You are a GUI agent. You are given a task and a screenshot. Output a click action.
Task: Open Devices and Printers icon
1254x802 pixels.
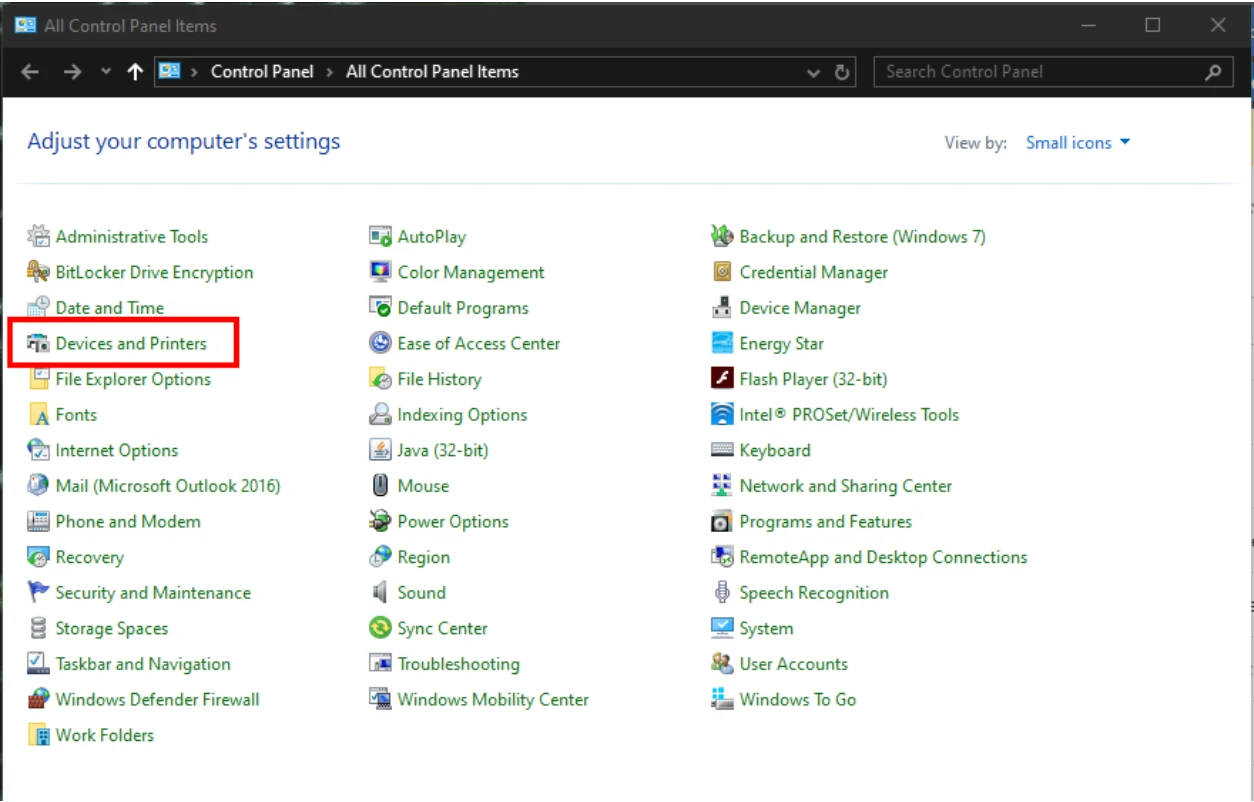click(x=39, y=344)
